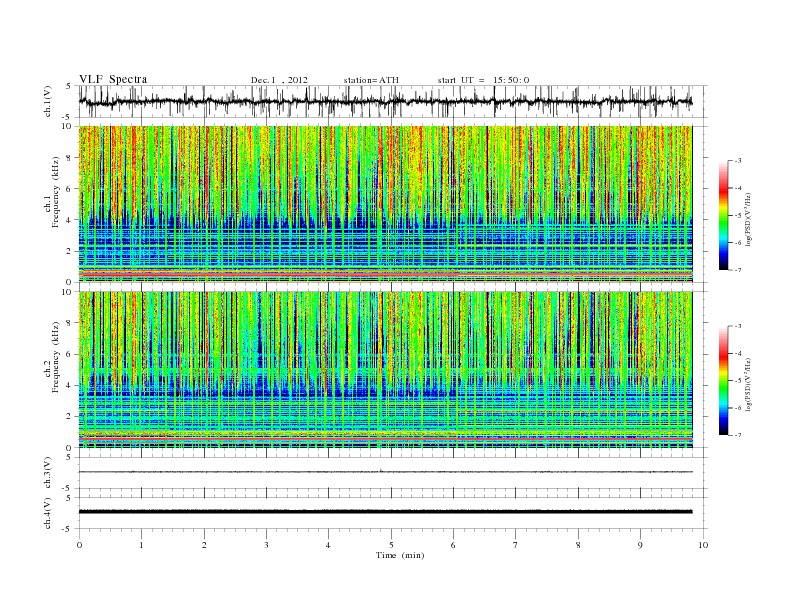
Task: Click the "-5" tick on ch.1 colorbar
Action: (737, 216)
